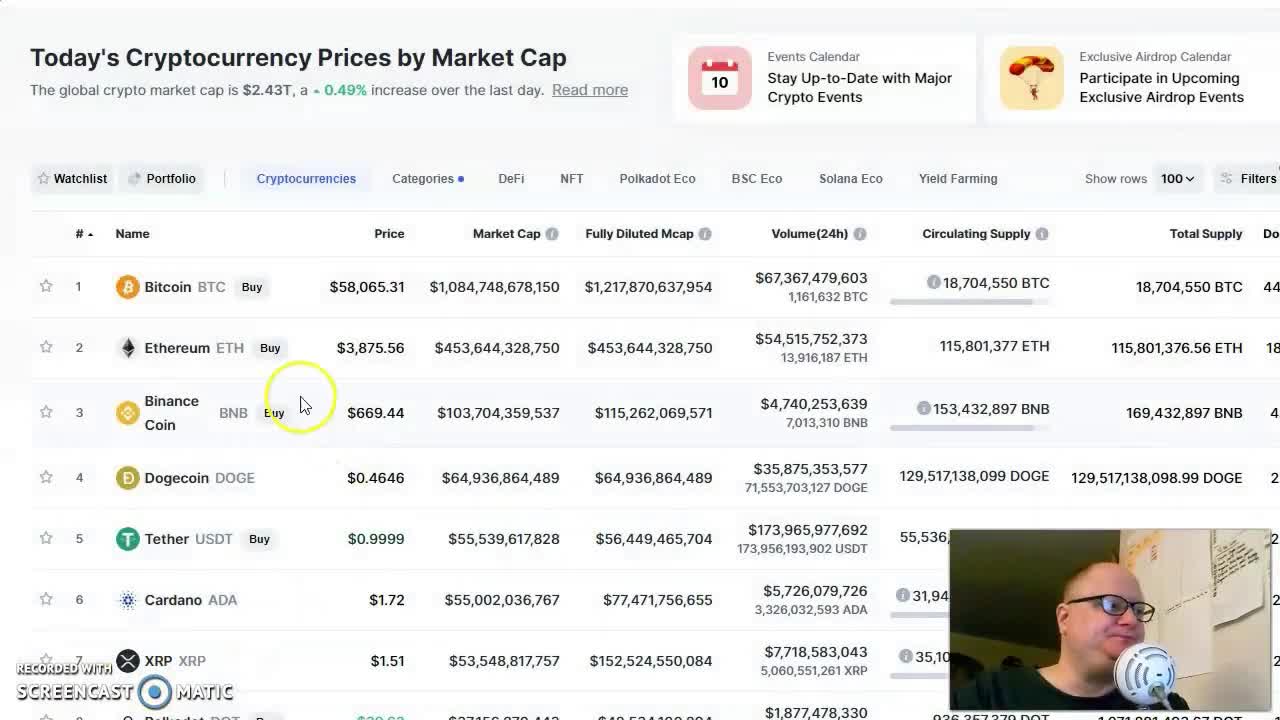Screen dimensions: 1280x720
Task: Open the Ethereum name link
Action: point(177,348)
